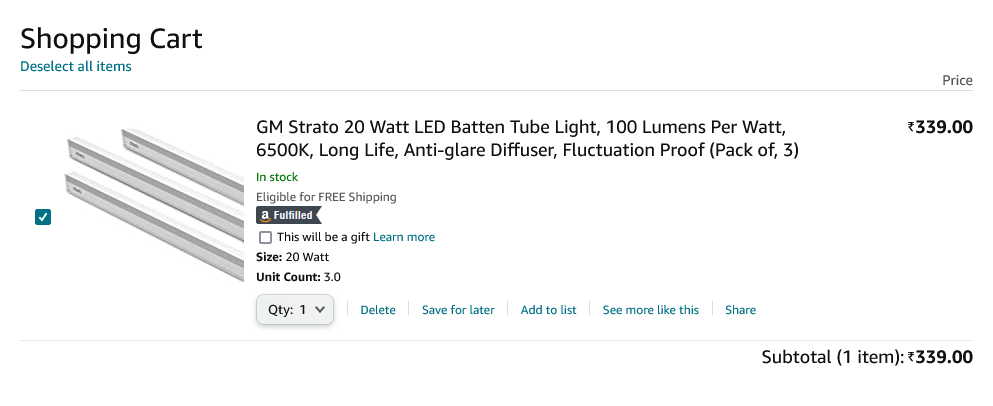The image size is (993, 406).
Task: Click the Amazon Fulfilled badge icon
Action: [x=289, y=215]
